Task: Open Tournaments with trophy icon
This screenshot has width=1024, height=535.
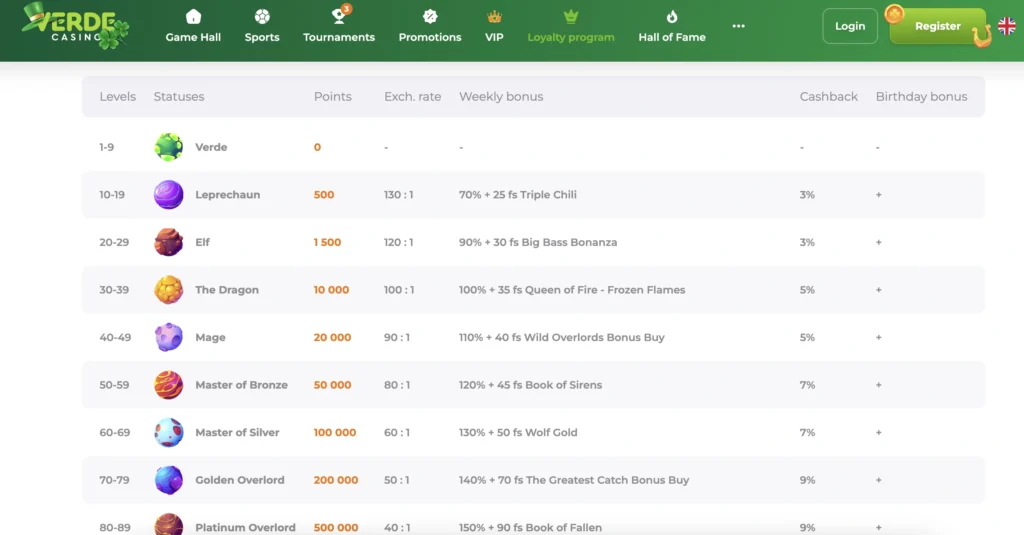Action: click(x=339, y=27)
